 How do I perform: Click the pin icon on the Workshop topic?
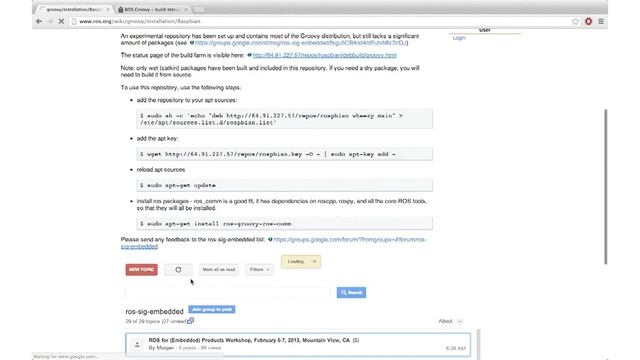click(137, 344)
